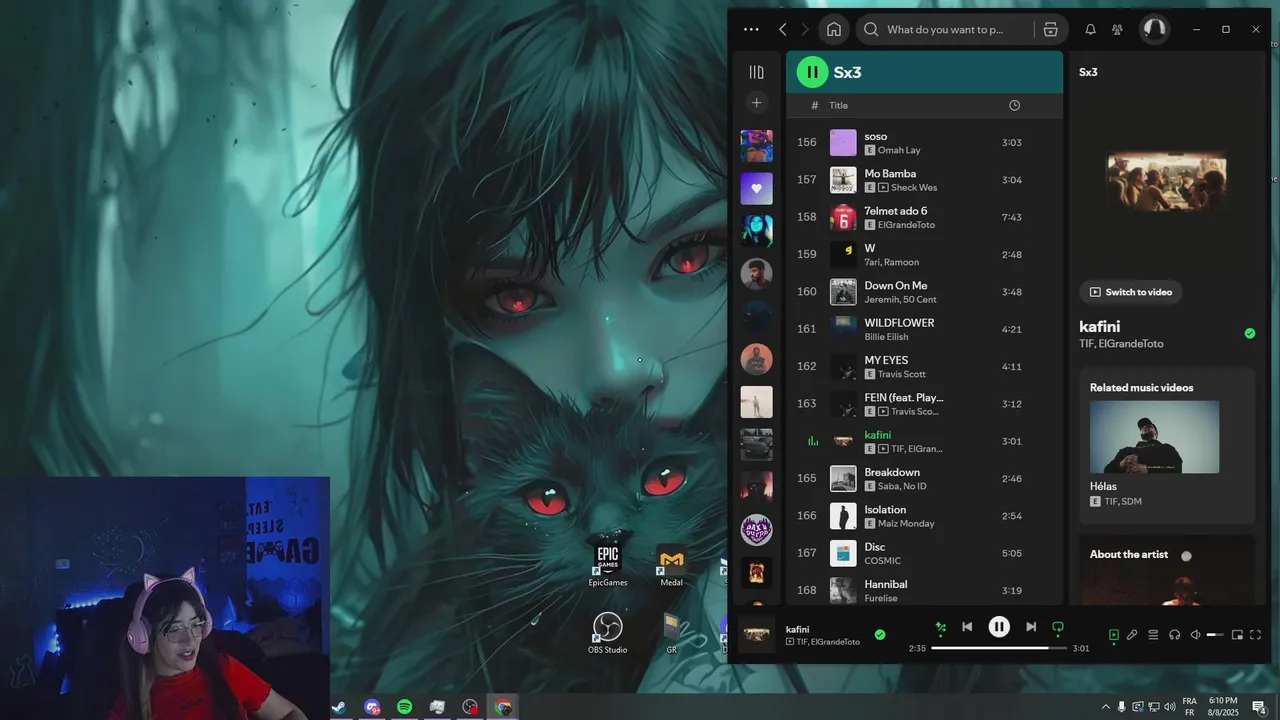Play the track soso by Omah Lay
This screenshot has width=1280, height=720.
pos(924,143)
